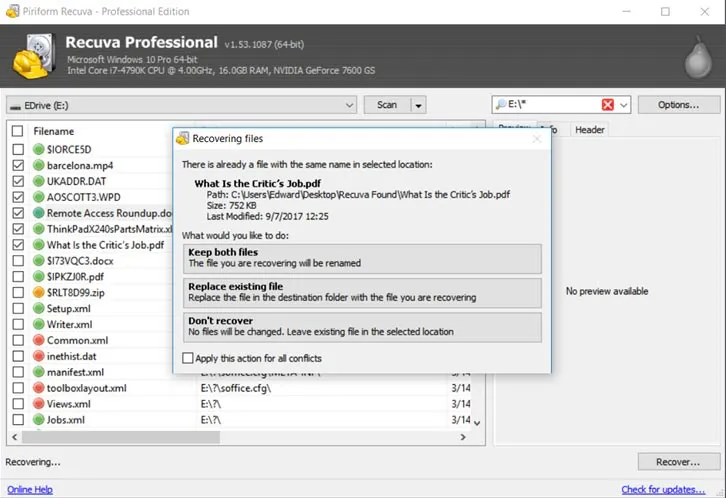
Task: Choose Replace existing file option
Action: pos(362,293)
